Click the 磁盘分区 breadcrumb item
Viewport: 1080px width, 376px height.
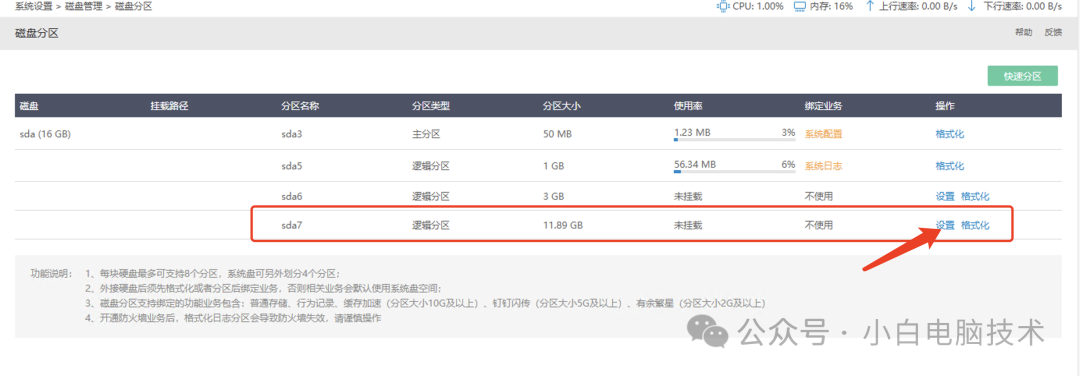[x=134, y=6]
